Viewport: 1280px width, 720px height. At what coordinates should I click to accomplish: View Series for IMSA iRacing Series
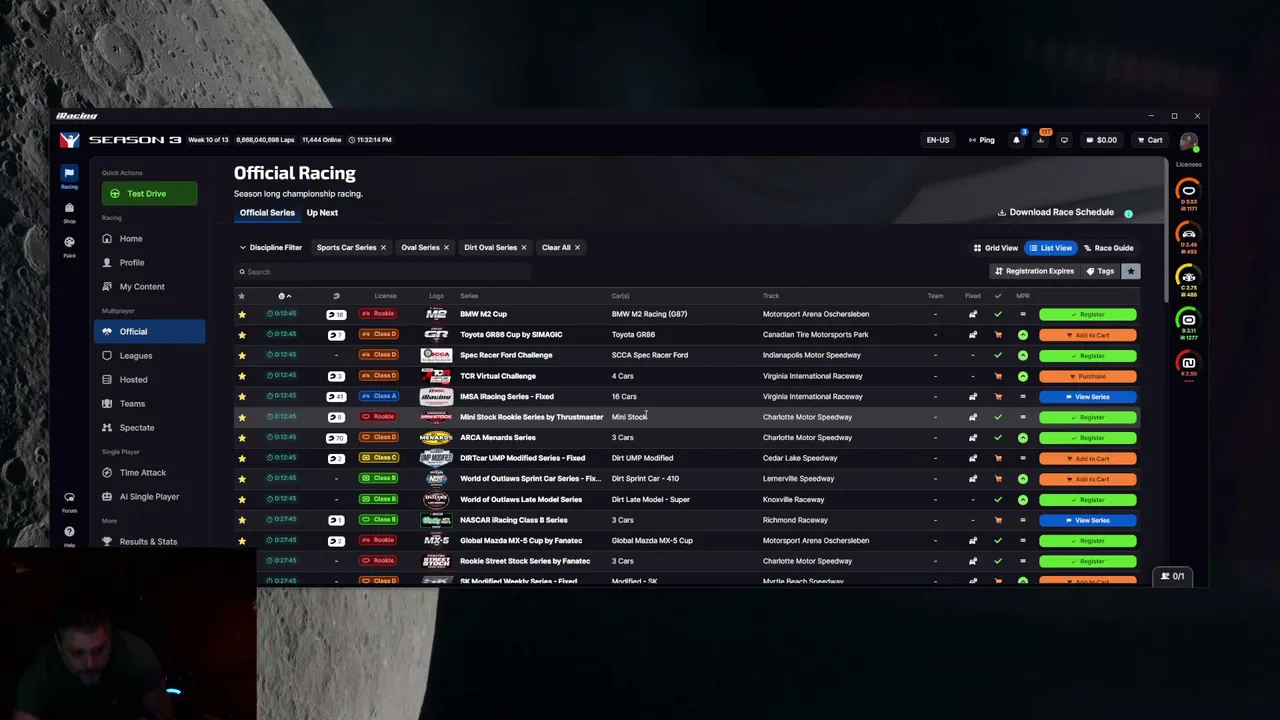click(x=1087, y=397)
